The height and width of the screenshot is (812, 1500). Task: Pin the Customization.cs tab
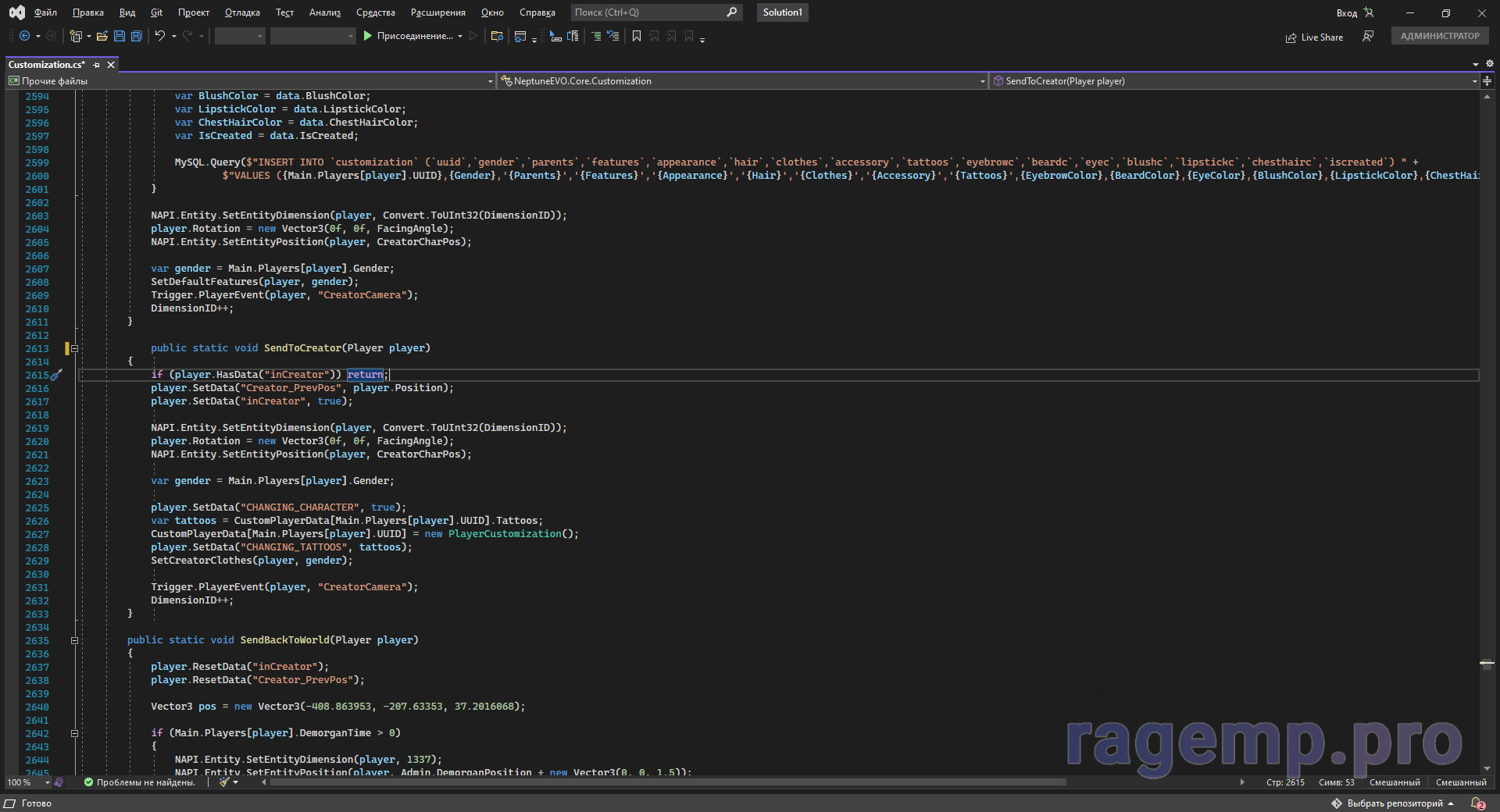[97, 65]
